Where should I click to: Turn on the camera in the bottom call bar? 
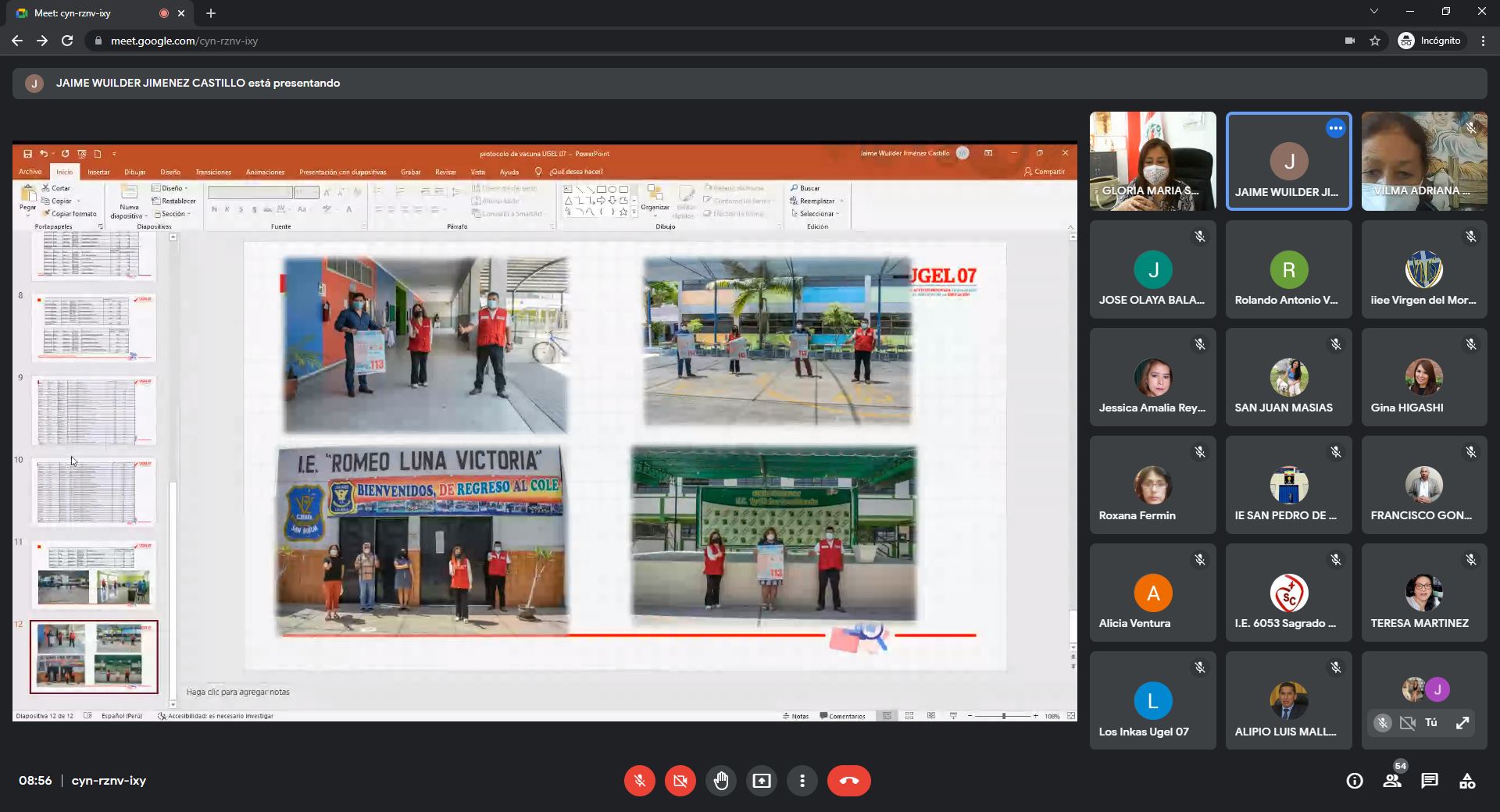[x=680, y=781]
